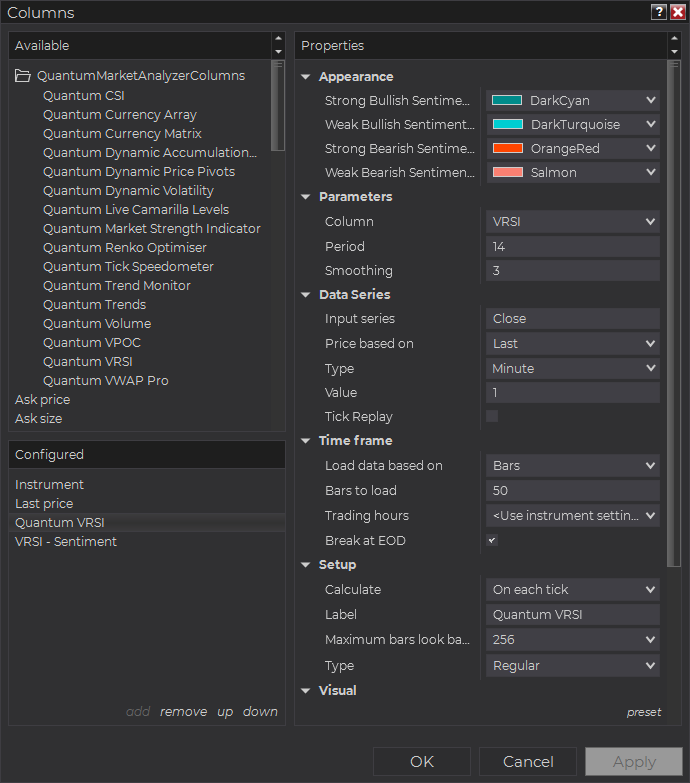Select Quantum Trend Monitor
This screenshot has height=783, width=690.
click(117, 286)
